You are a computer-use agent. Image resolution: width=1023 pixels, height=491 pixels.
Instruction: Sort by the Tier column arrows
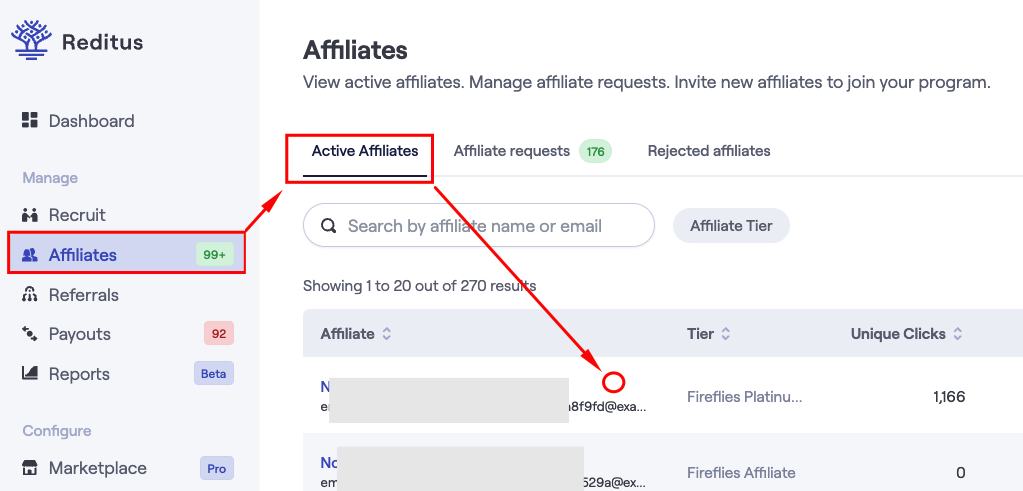(x=725, y=334)
